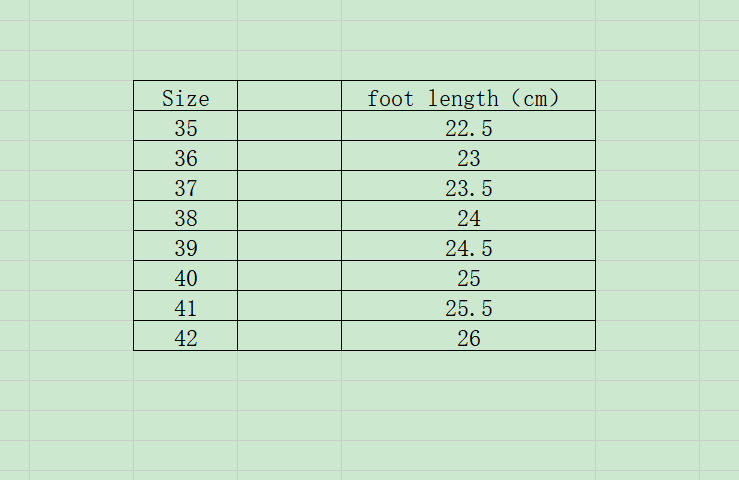
Task: Click the foot length cell for size 40
Action: pyautogui.click(x=468, y=277)
